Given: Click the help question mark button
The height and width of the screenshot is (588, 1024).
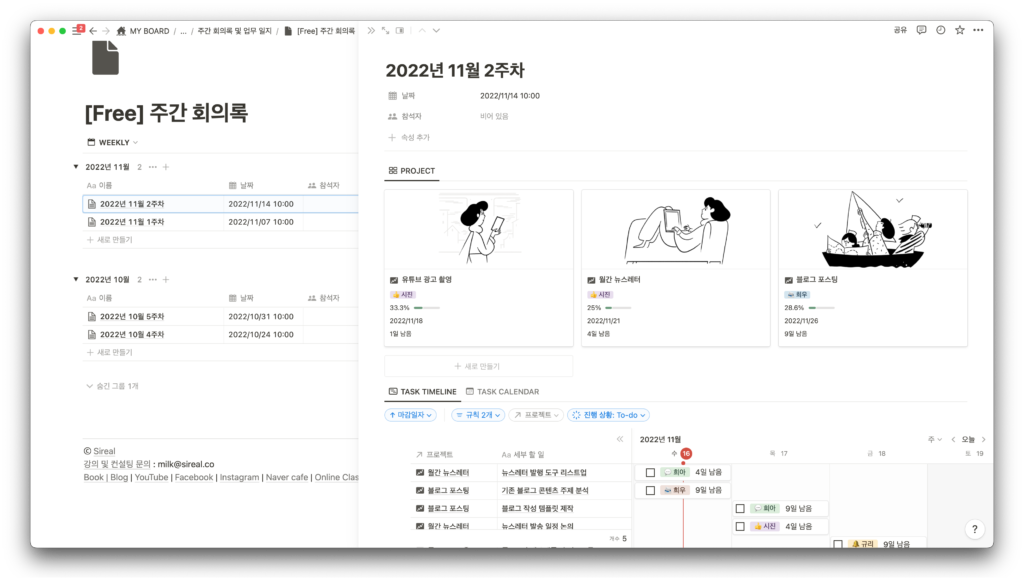Looking at the screenshot, I should 974,530.
